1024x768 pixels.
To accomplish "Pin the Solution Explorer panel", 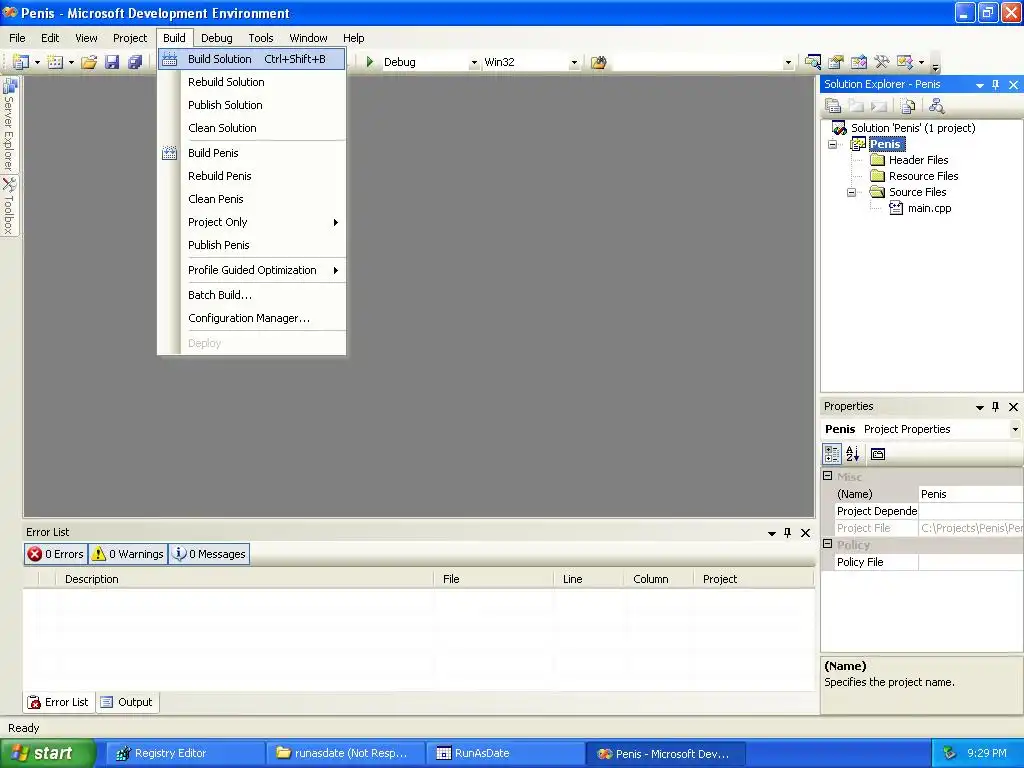I will pos(995,85).
